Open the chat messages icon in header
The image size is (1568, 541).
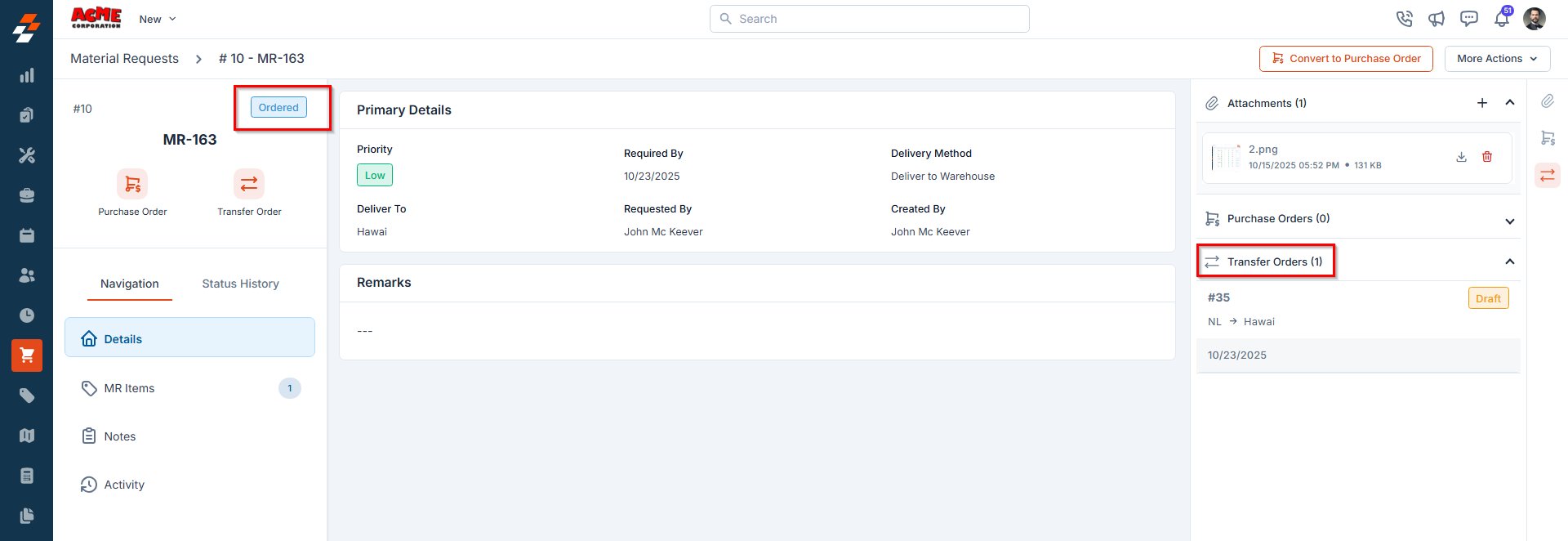coord(1469,19)
